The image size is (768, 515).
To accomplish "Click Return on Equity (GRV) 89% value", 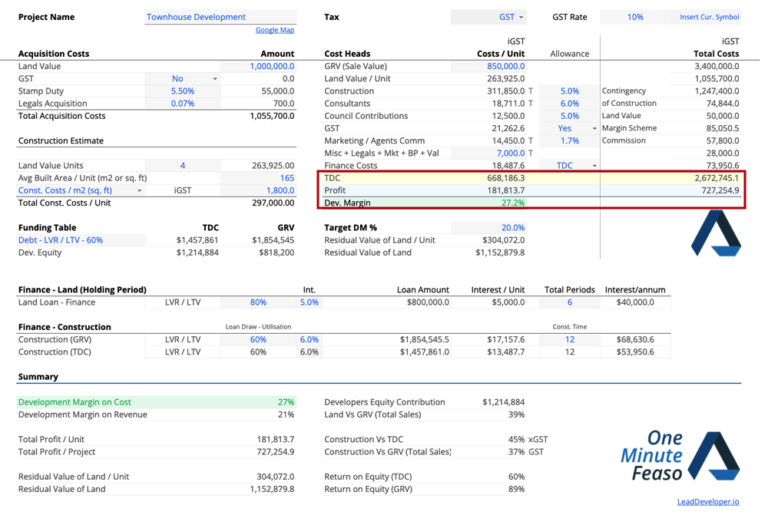I will tap(516, 489).
